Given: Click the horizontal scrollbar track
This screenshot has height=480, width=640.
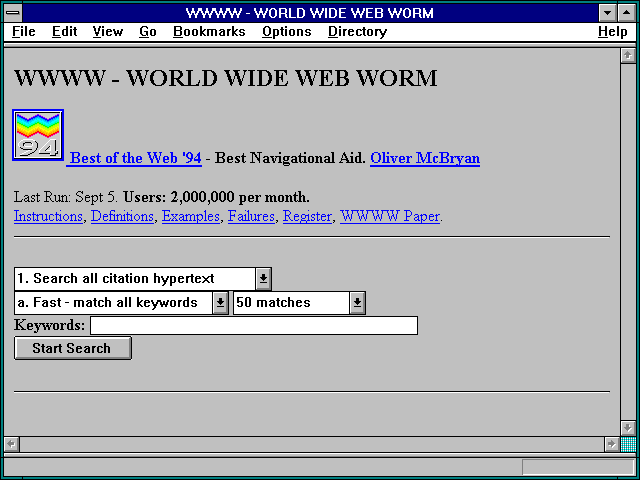Looking at the screenshot, I should [x=312, y=444].
